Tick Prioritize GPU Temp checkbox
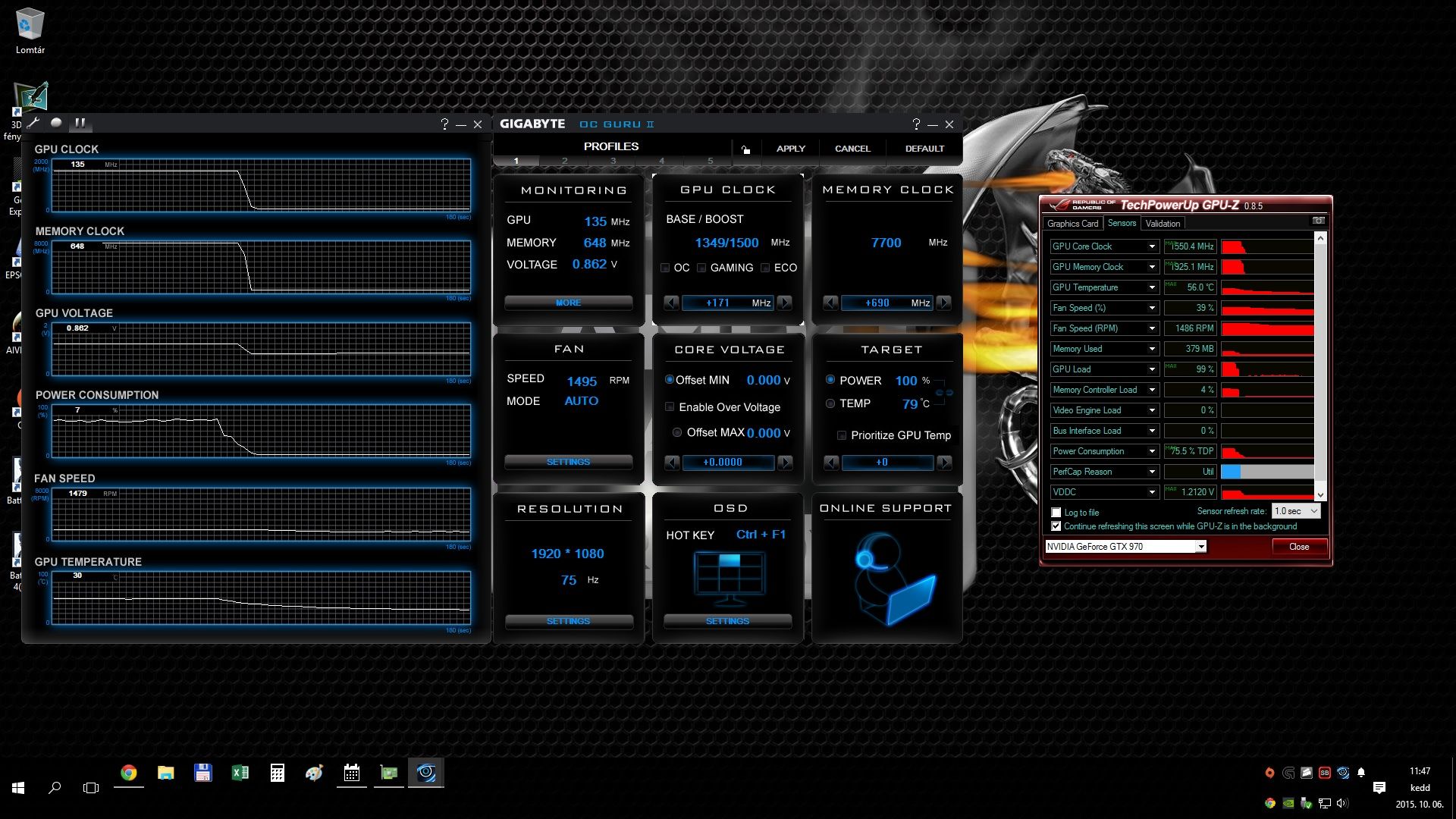 pyautogui.click(x=841, y=435)
